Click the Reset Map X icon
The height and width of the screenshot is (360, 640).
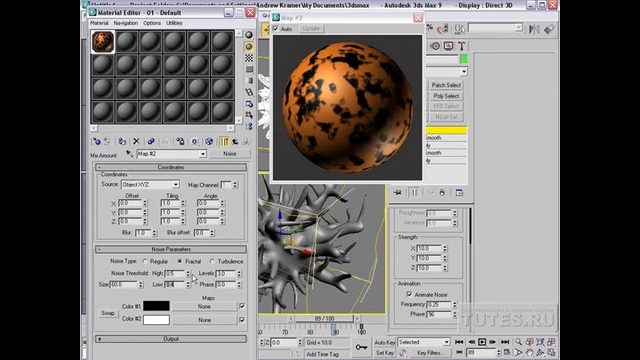point(136,142)
